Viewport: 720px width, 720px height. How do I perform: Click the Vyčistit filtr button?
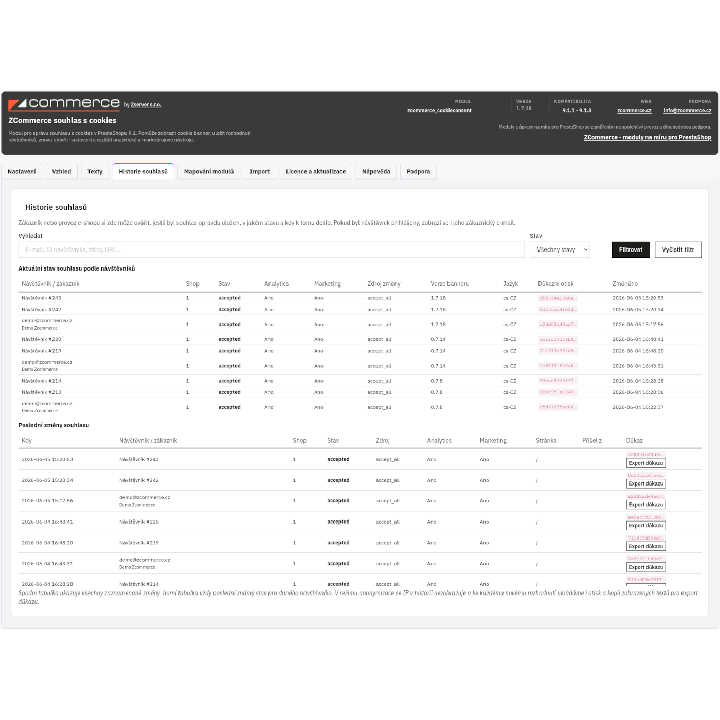coord(678,249)
